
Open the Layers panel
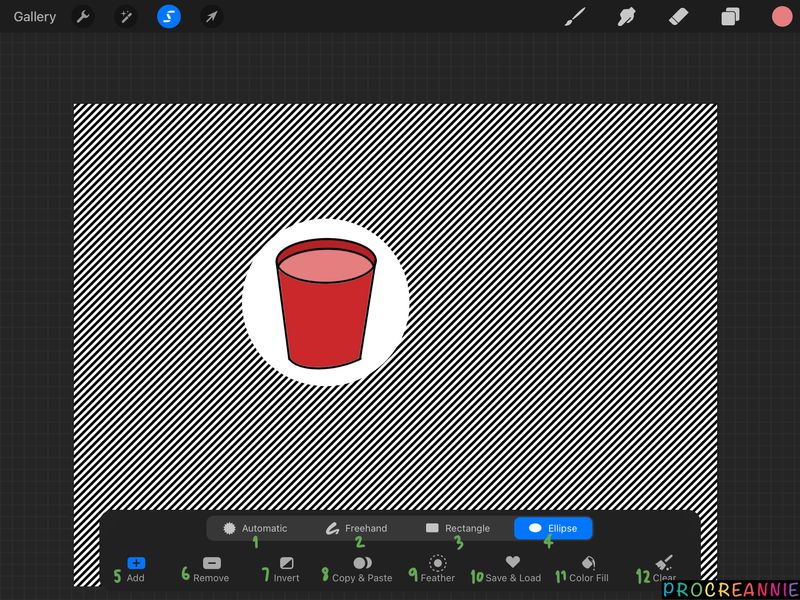pyautogui.click(x=729, y=17)
